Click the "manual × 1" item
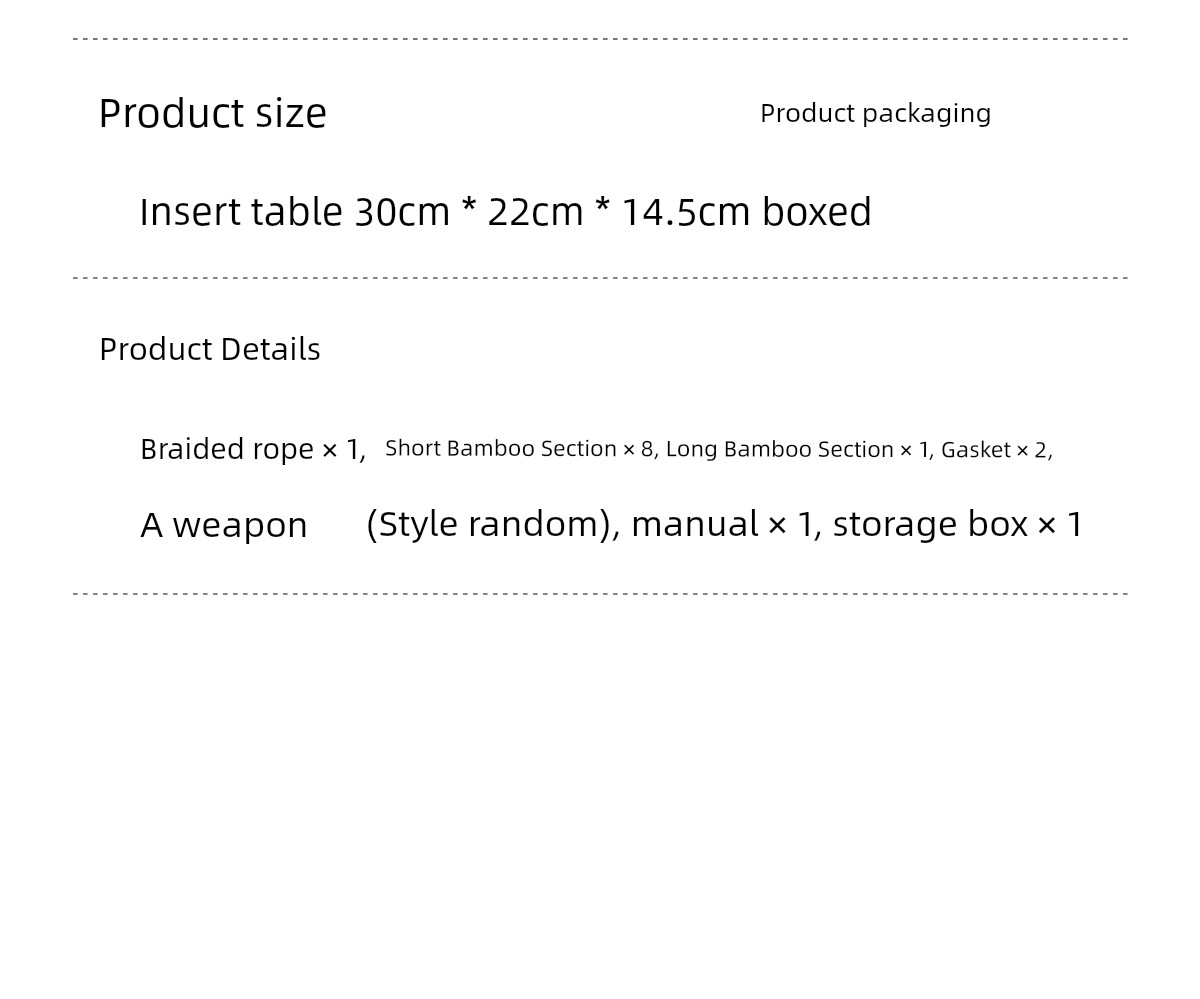Screen dimensions: 1200x999 tap(722, 524)
